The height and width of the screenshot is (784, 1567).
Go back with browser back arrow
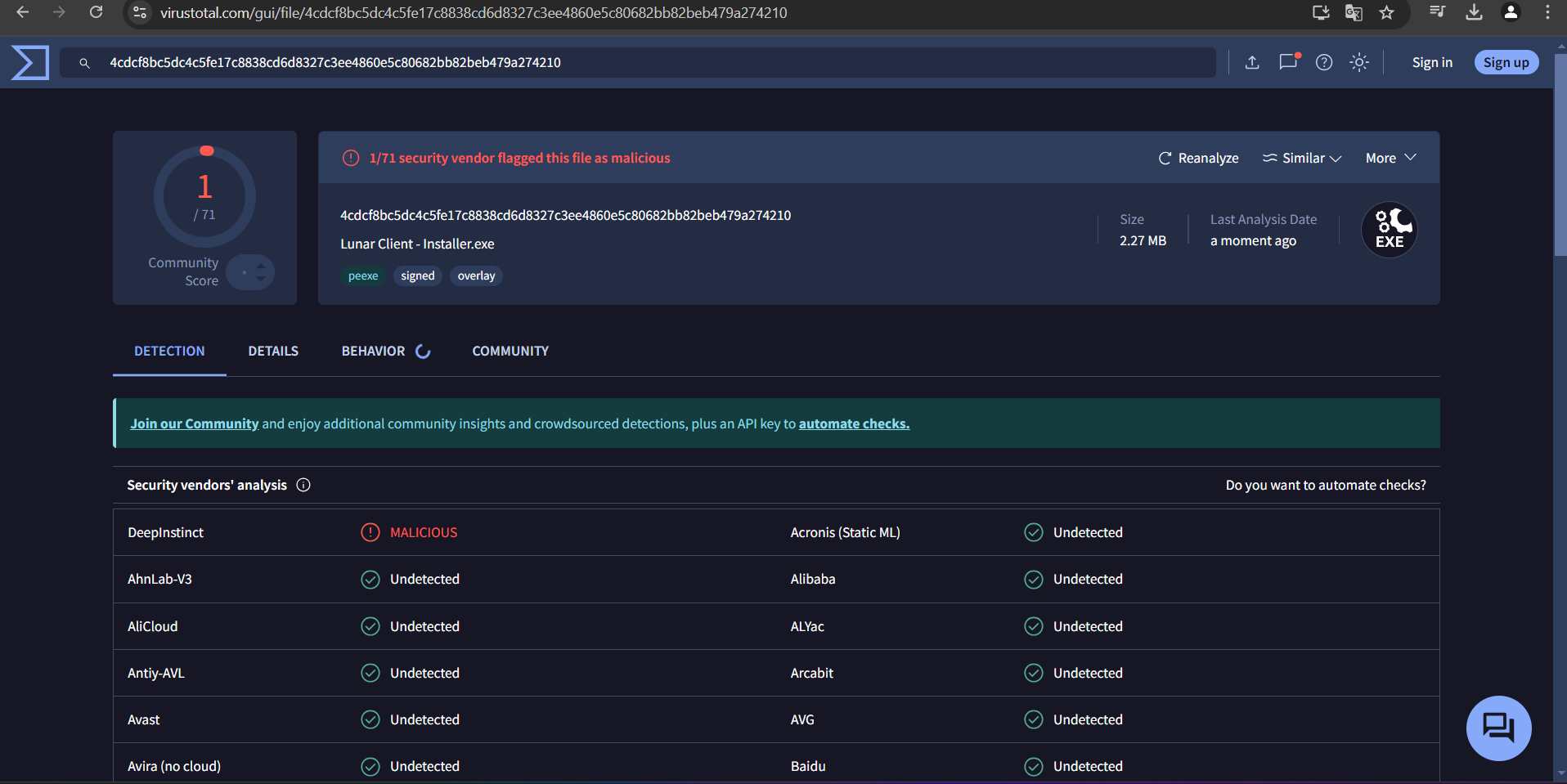(23, 12)
